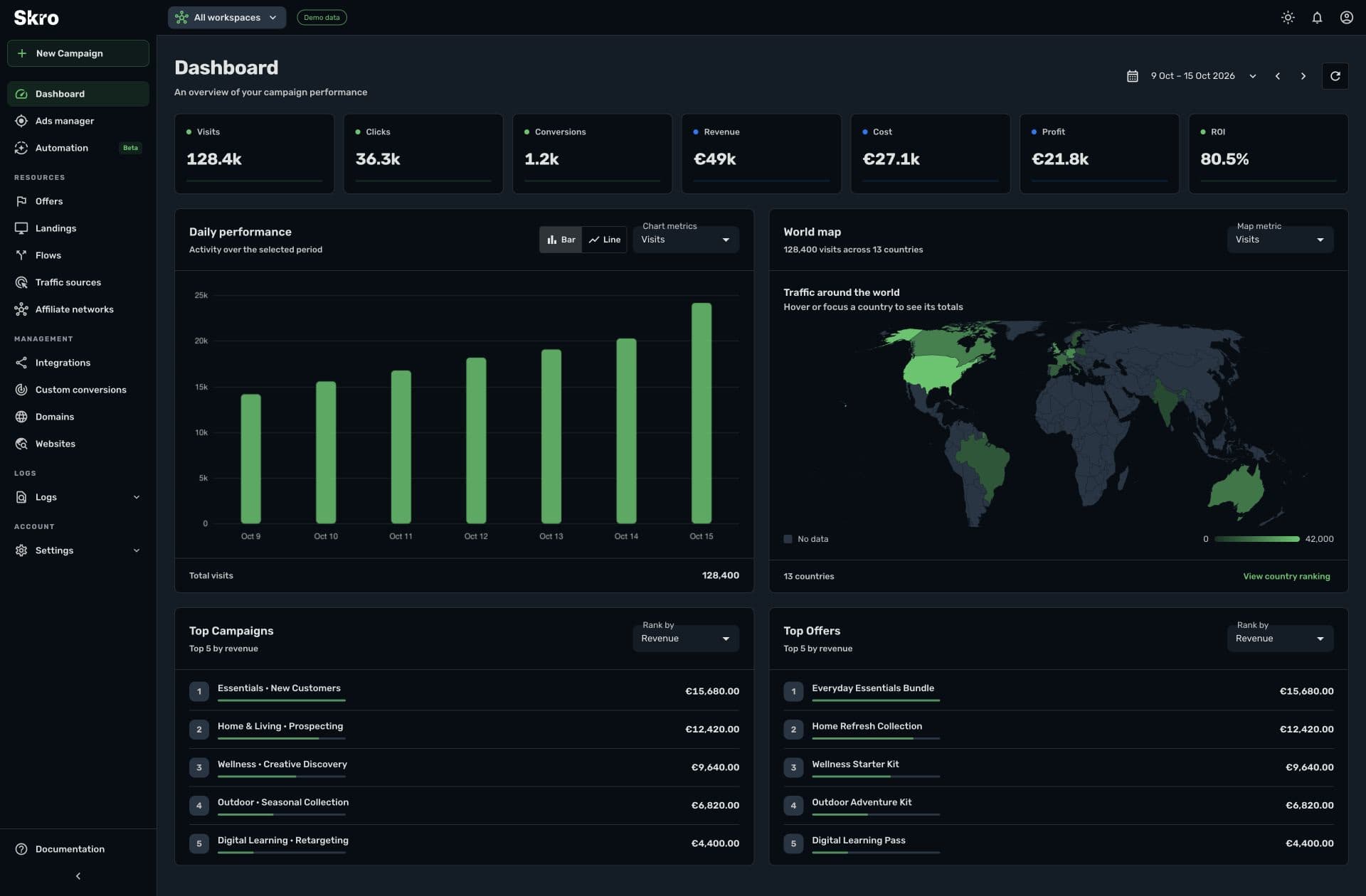Click the Oct 15 bar in chart
This screenshot has height=896, width=1366.
click(701, 413)
